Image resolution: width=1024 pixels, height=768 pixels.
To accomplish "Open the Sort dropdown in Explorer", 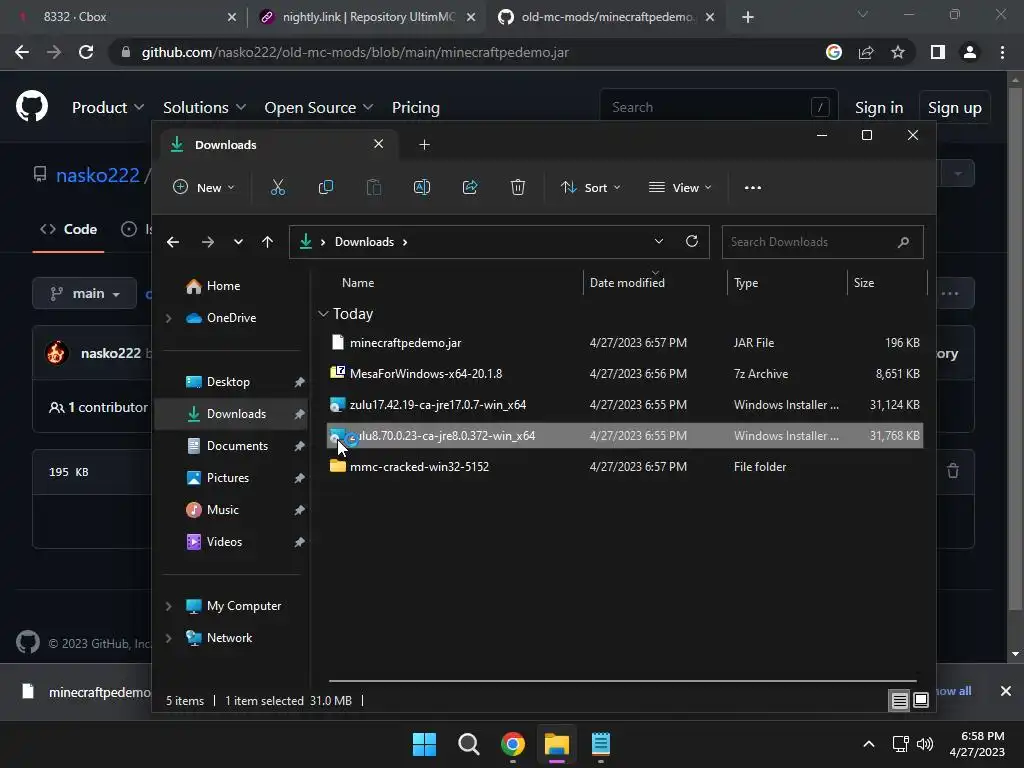I will pos(590,187).
